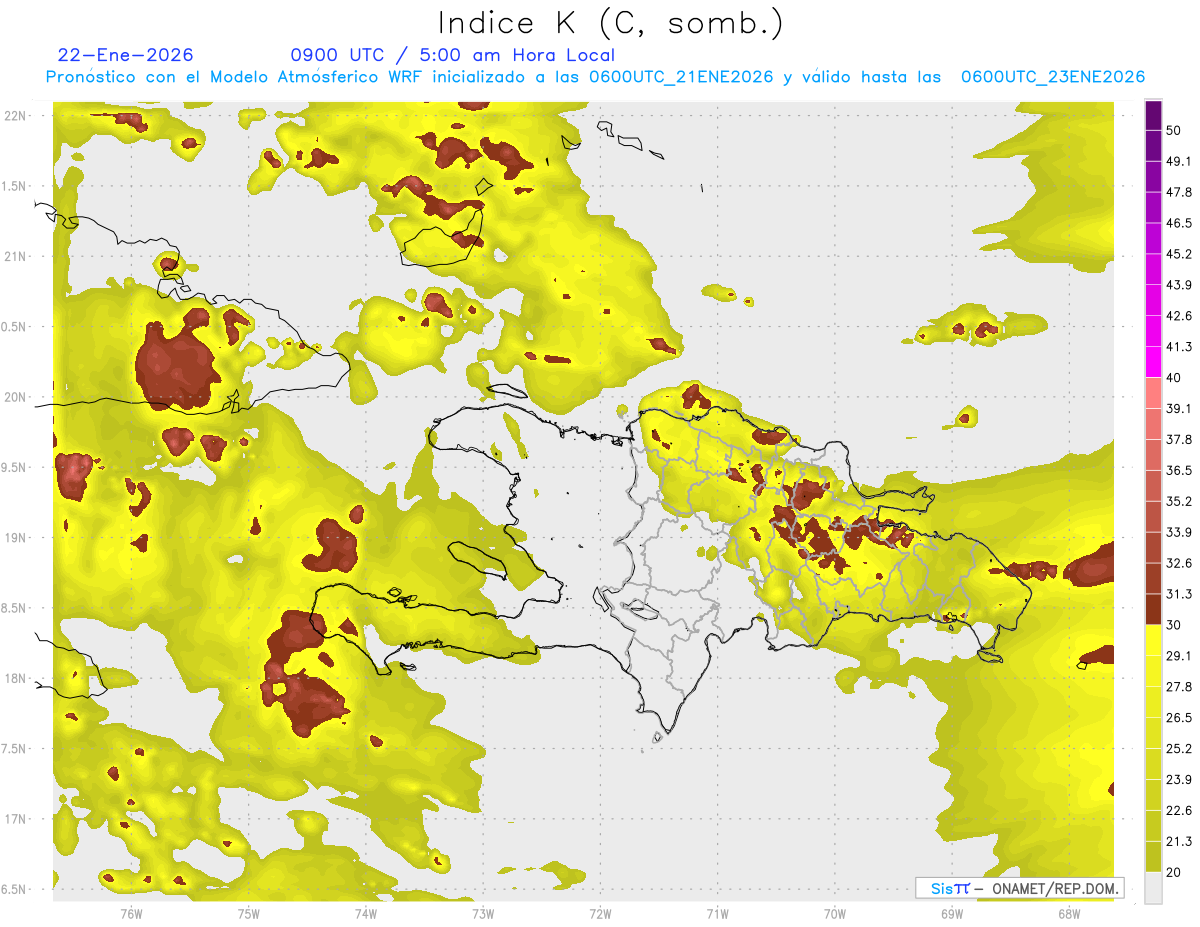
Task: Click the colorbar value '29.1'
Action: [1179, 656]
